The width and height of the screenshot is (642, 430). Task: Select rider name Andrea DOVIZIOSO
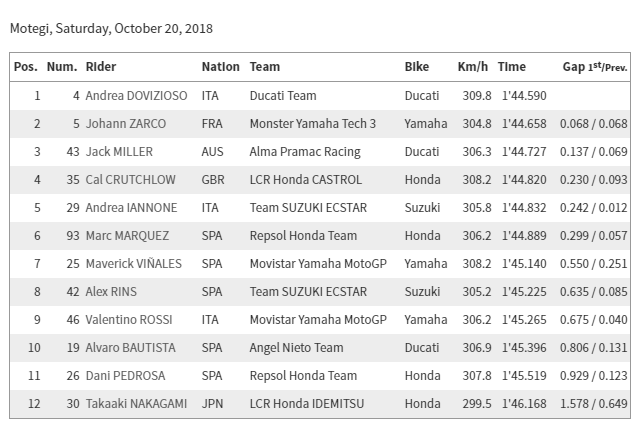pyautogui.click(x=136, y=96)
